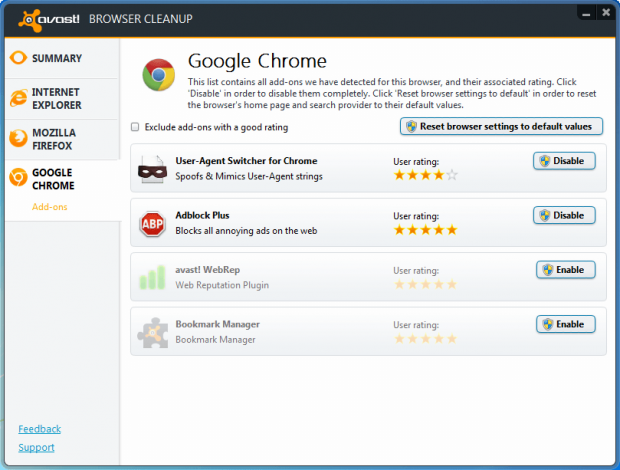This screenshot has width=620, height=470.
Task: Switch to Mozilla Firefox section
Action: [x=62, y=139]
